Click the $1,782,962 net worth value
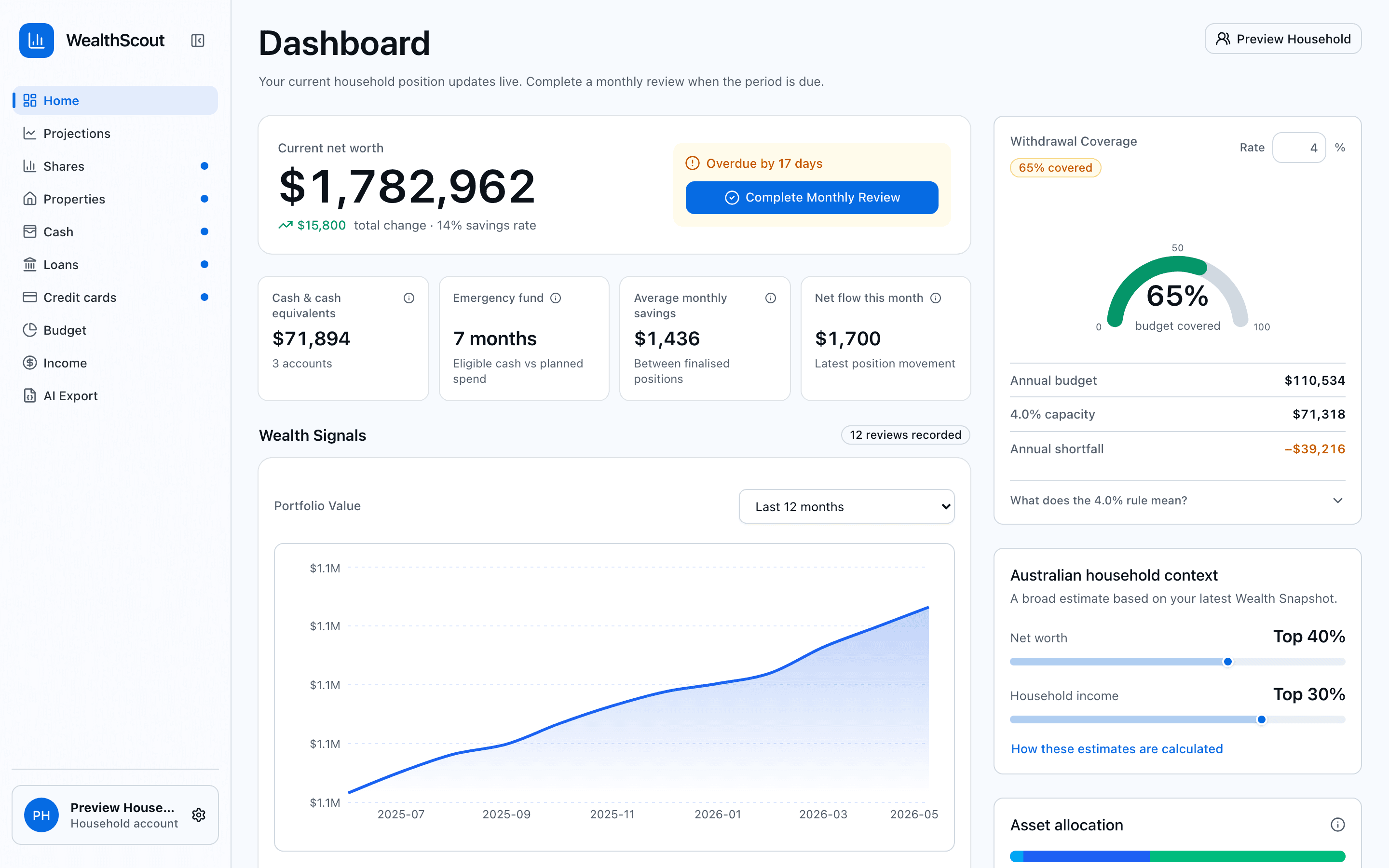The width and height of the screenshot is (1389, 868). click(407, 187)
